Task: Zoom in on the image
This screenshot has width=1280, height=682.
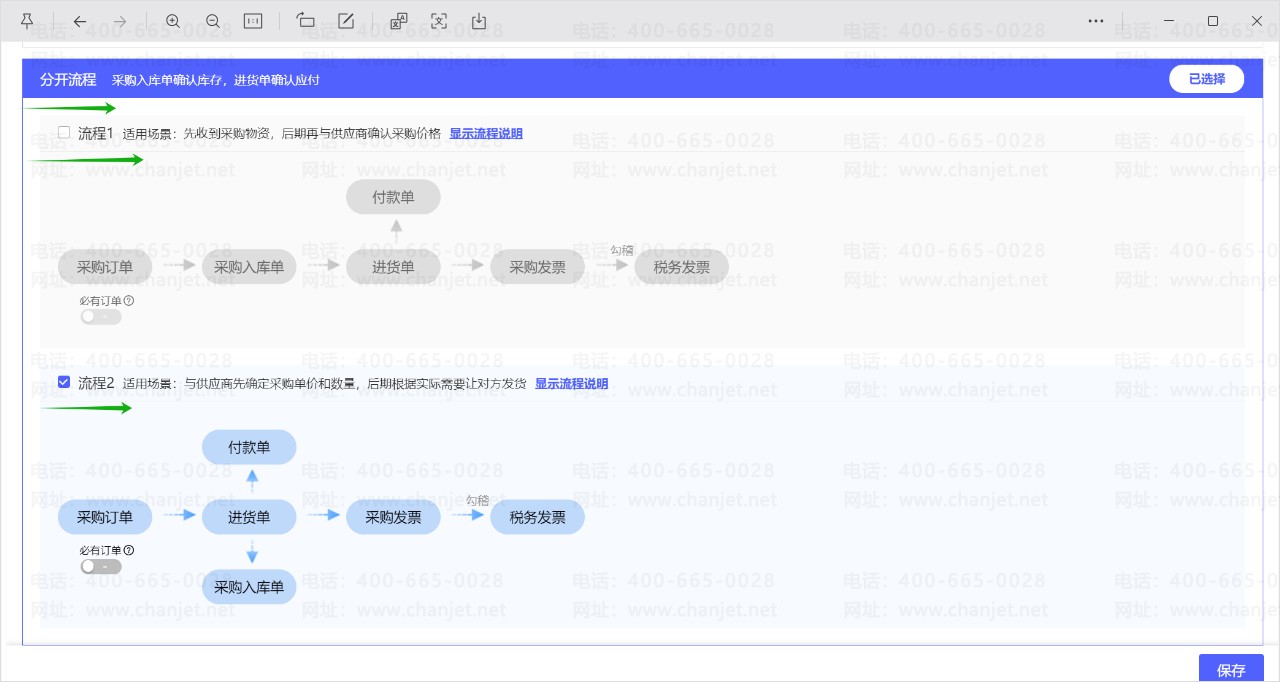Action: pyautogui.click(x=173, y=21)
